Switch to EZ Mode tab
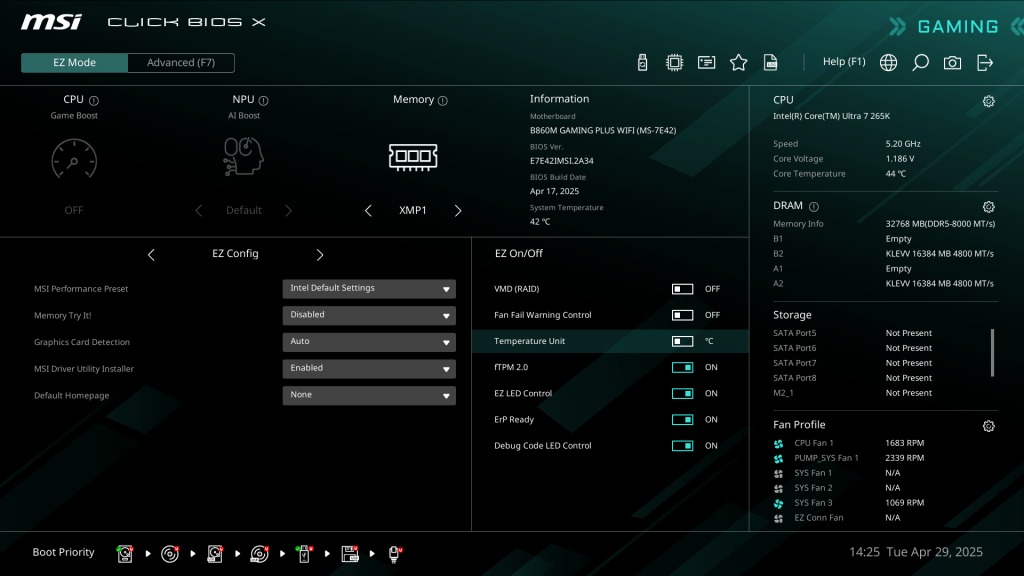The image size is (1024, 576). pyautogui.click(x=74, y=63)
